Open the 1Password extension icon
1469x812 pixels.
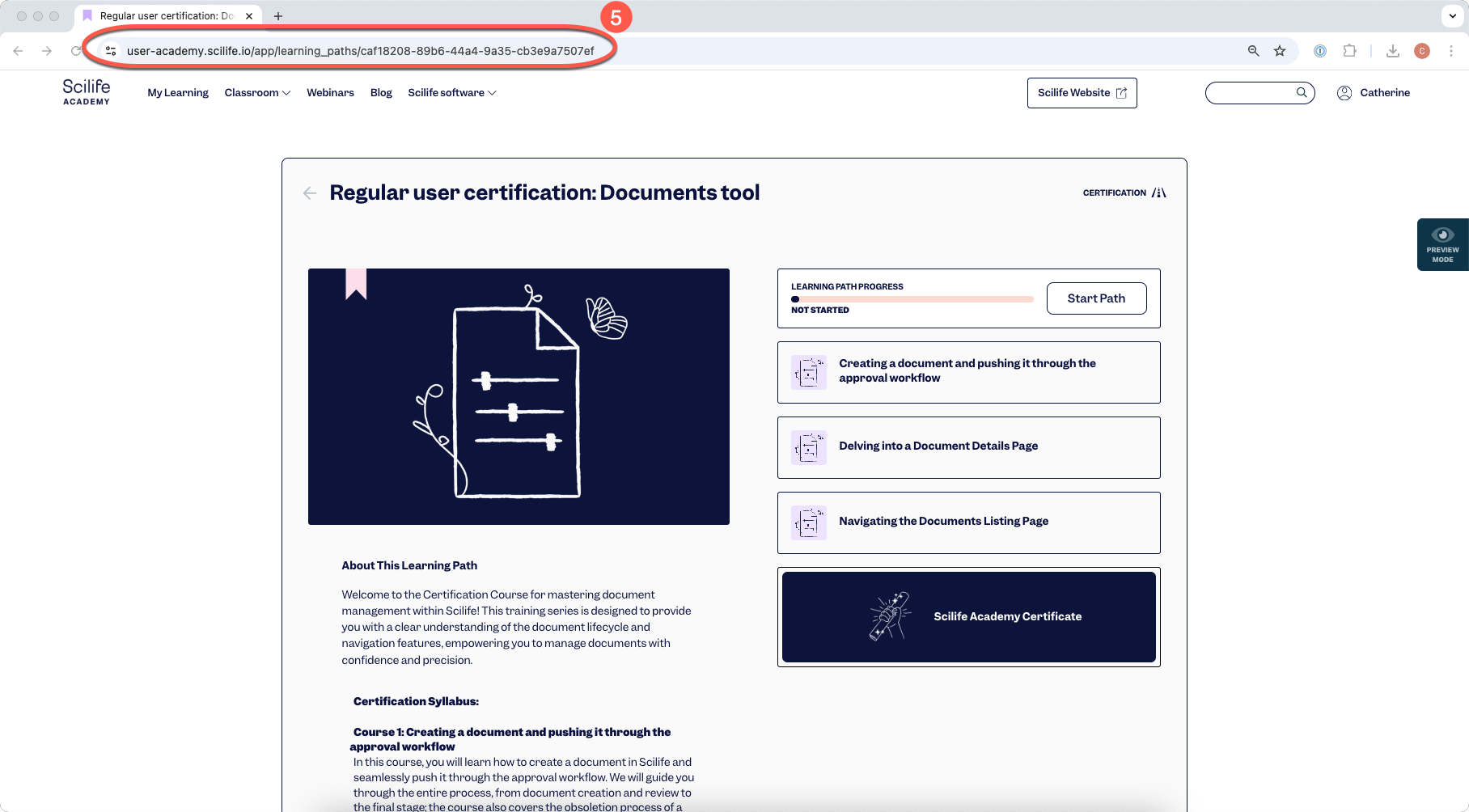1320,51
